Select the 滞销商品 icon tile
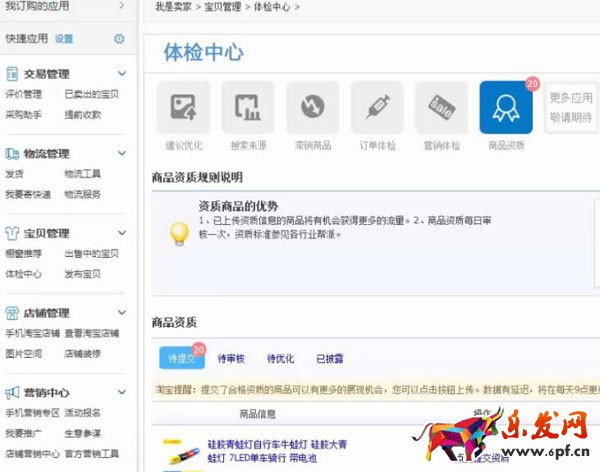 312,108
